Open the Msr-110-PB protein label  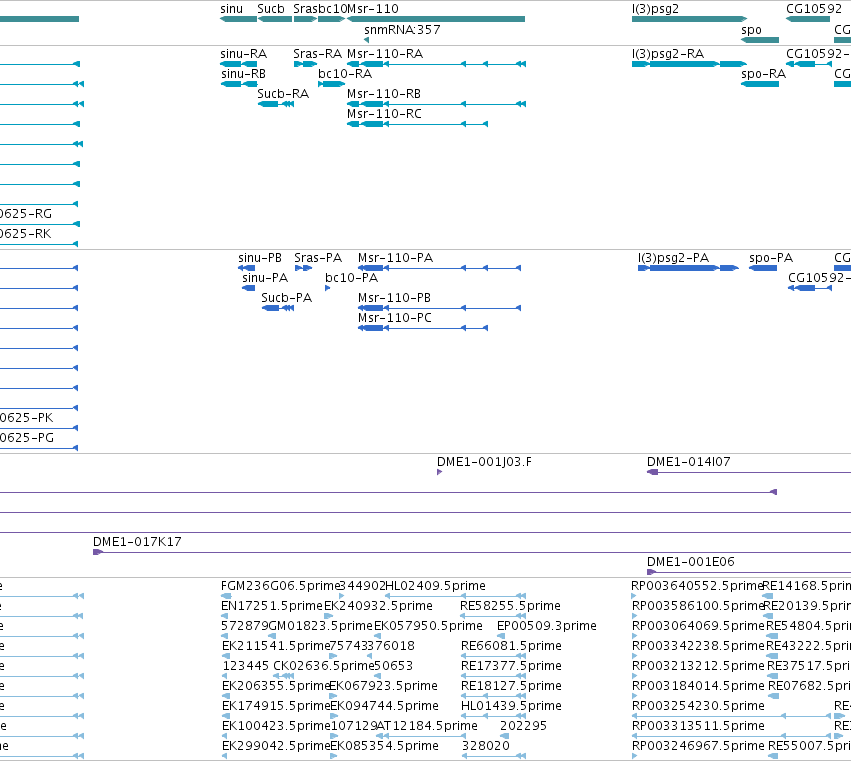(x=394, y=298)
